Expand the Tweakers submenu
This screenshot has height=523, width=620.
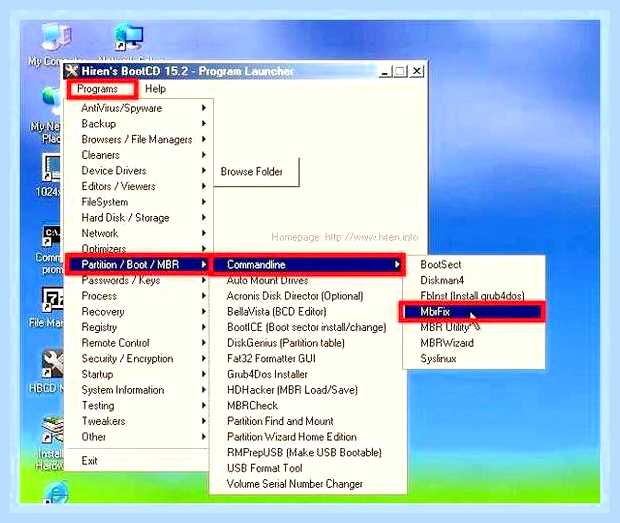[x=138, y=421]
